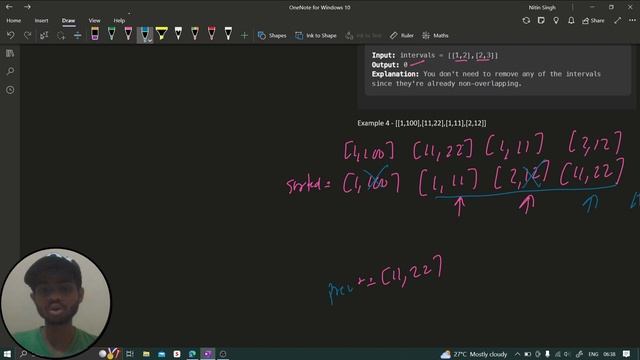Undo the last ink stroke
Screen dimensions: 640x360
click(11, 36)
